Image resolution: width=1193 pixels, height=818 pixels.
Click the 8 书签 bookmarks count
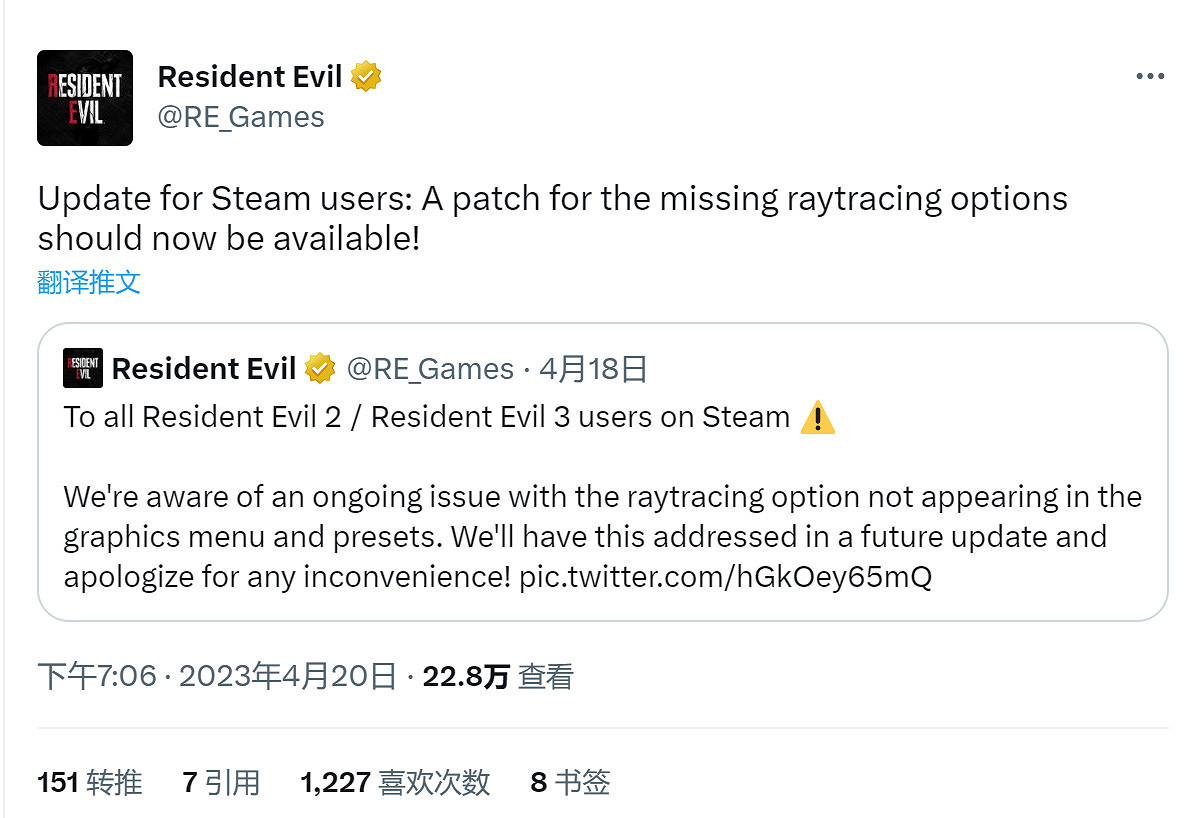(572, 783)
